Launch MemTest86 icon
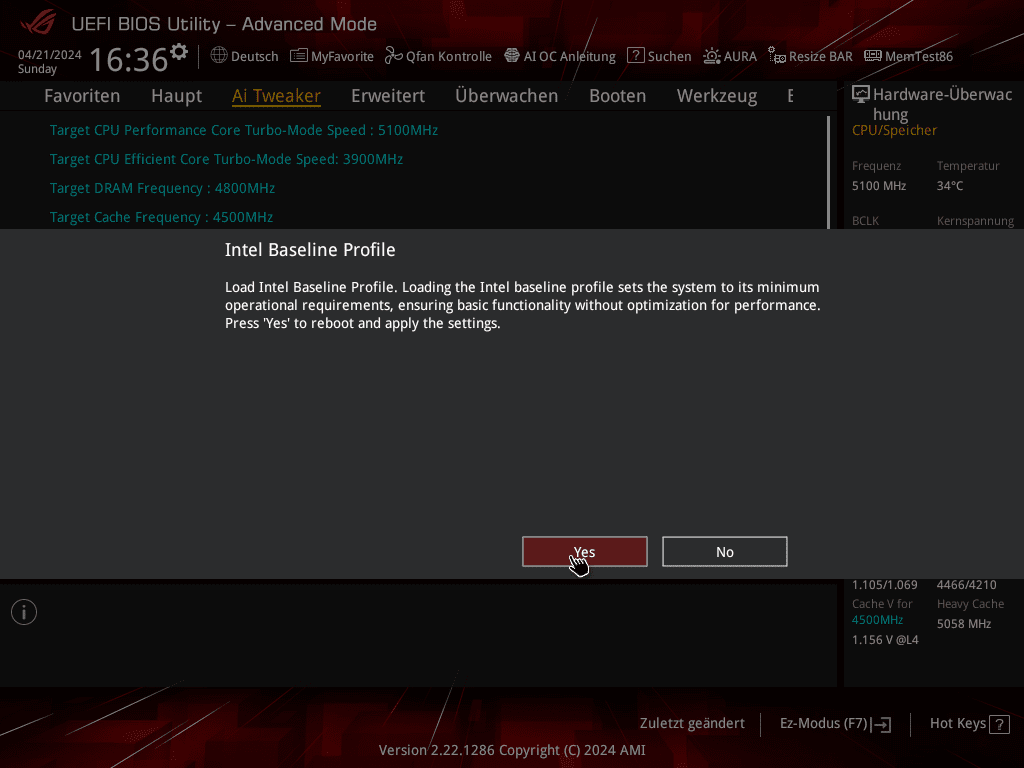 [872, 56]
